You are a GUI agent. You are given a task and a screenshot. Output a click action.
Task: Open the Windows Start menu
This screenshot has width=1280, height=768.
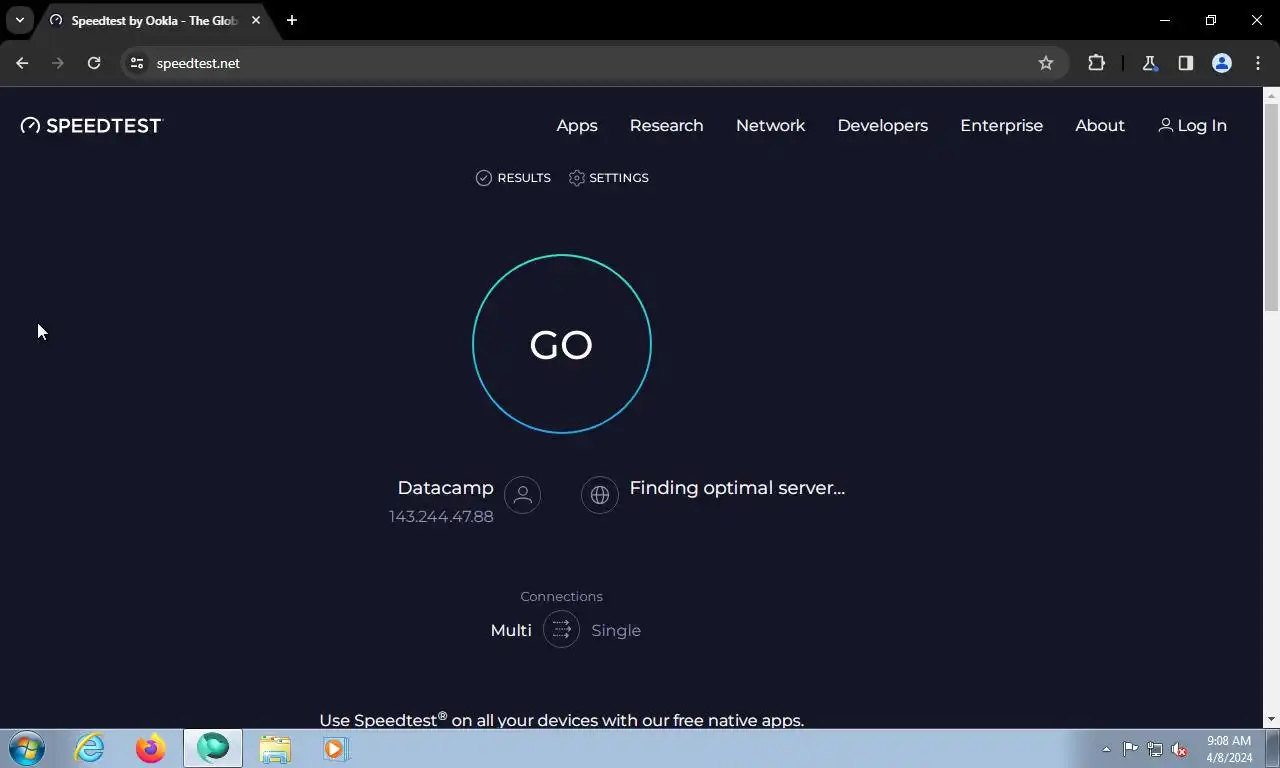tap(26, 748)
